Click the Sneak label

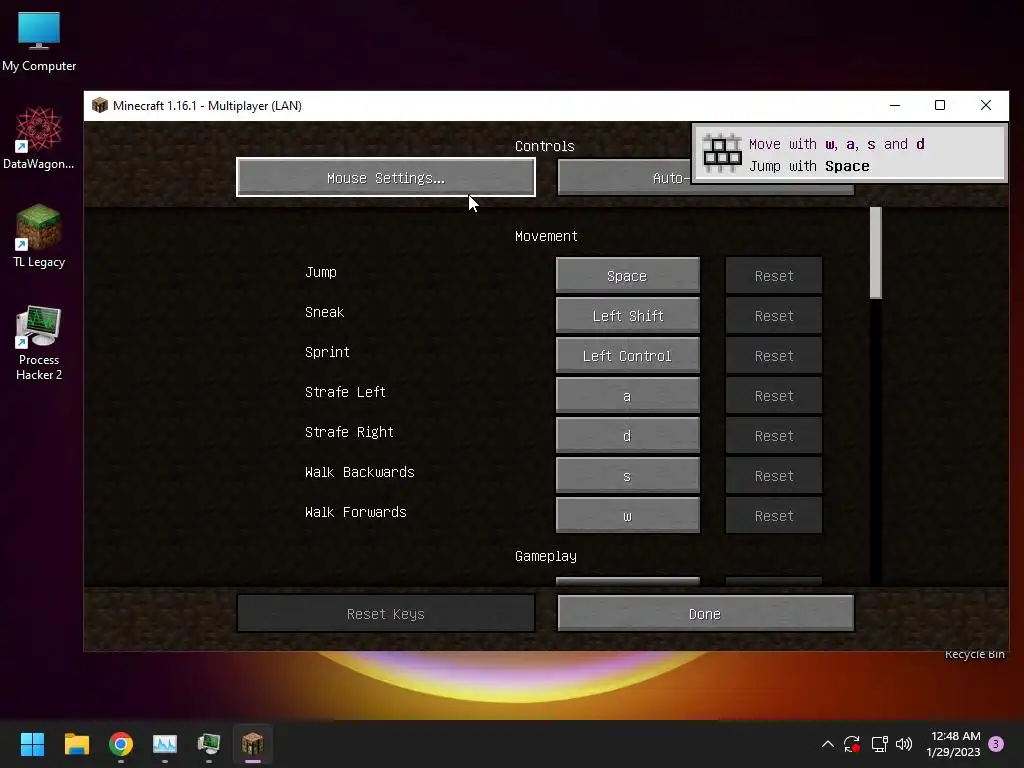(x=325, y=312)
